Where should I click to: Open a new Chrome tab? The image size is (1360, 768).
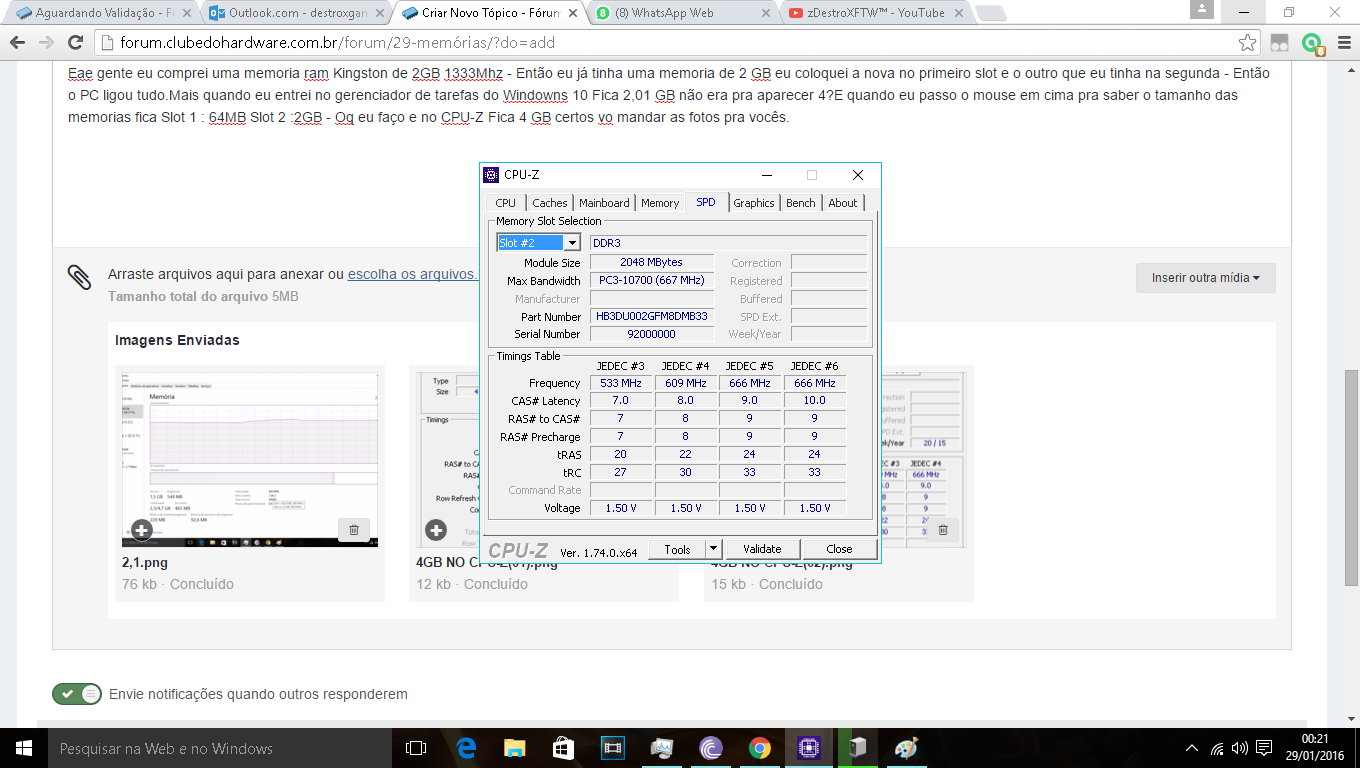coord(990,13)
